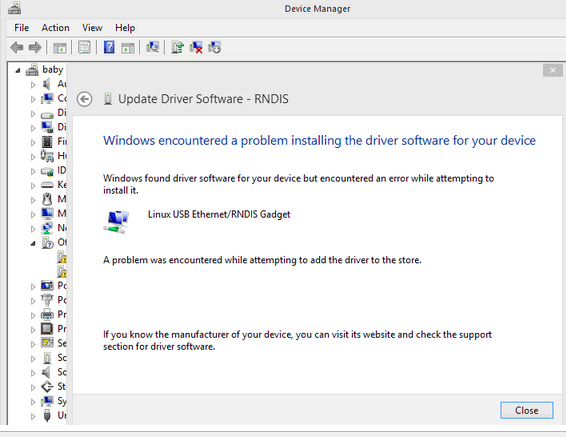Click the X button of Update Driver dialog

[553, 70]
